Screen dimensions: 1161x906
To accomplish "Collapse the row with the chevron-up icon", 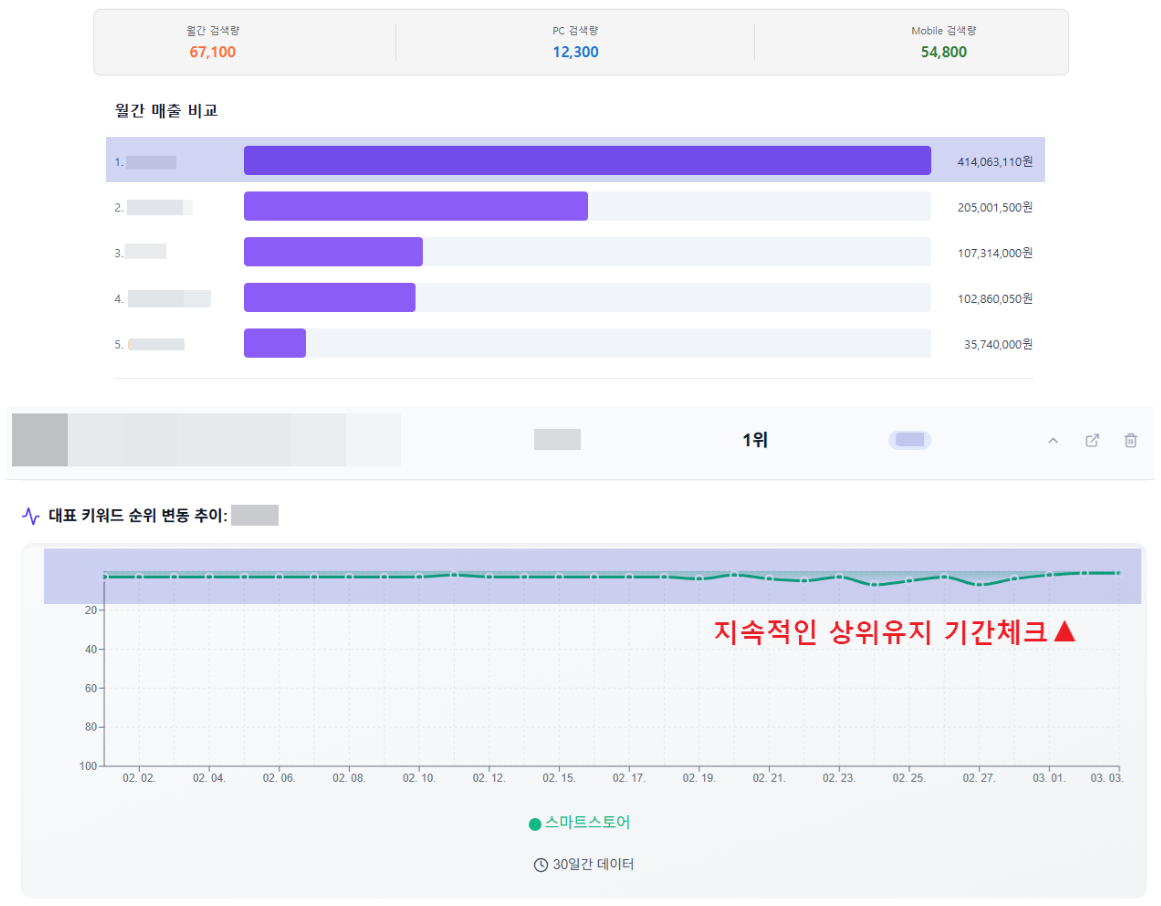I will pyautogui.click(x=1053, y=441).
